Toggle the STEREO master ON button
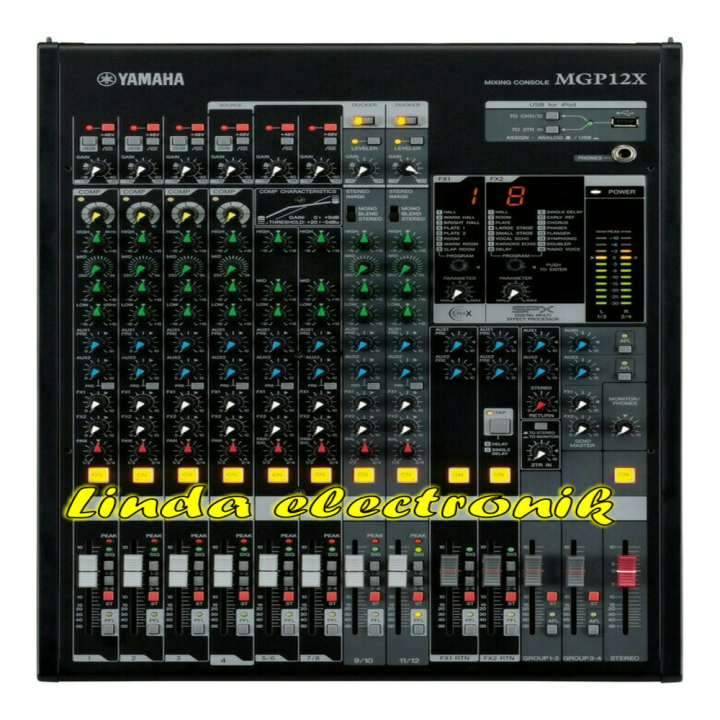This screenshot has height=720, width=720. [624, 475]
